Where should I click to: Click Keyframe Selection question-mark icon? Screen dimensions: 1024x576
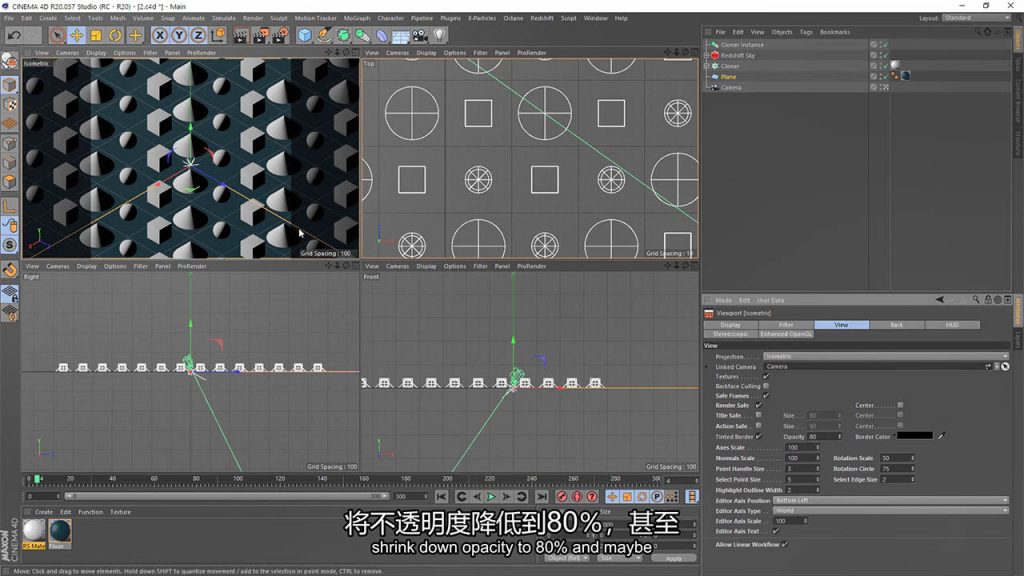pos(592,497)
